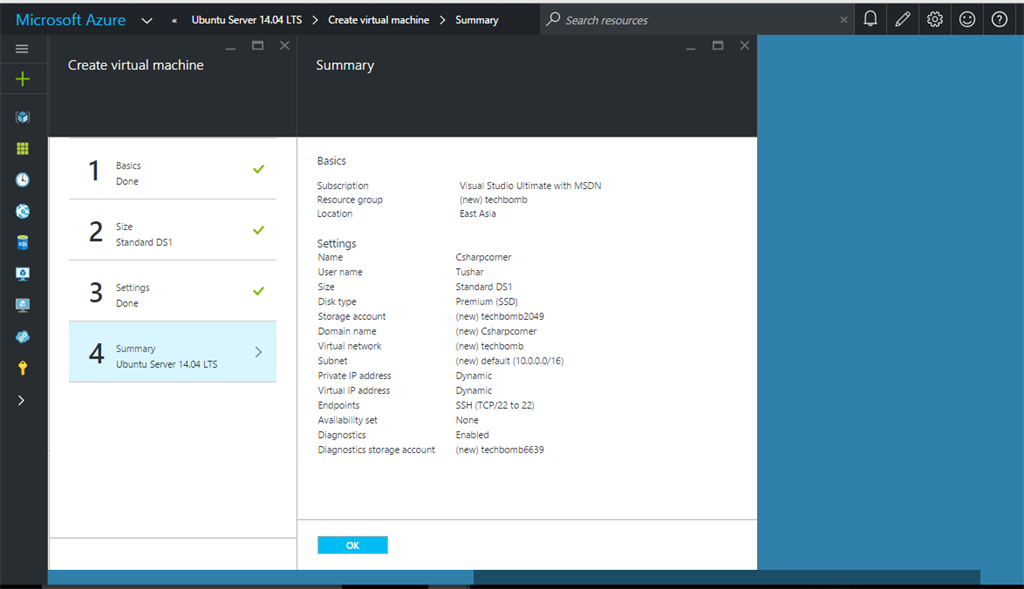This screenshot has width=1024, height=589.
Task: Minimize the Summary blade
Action: click(691, 47)
